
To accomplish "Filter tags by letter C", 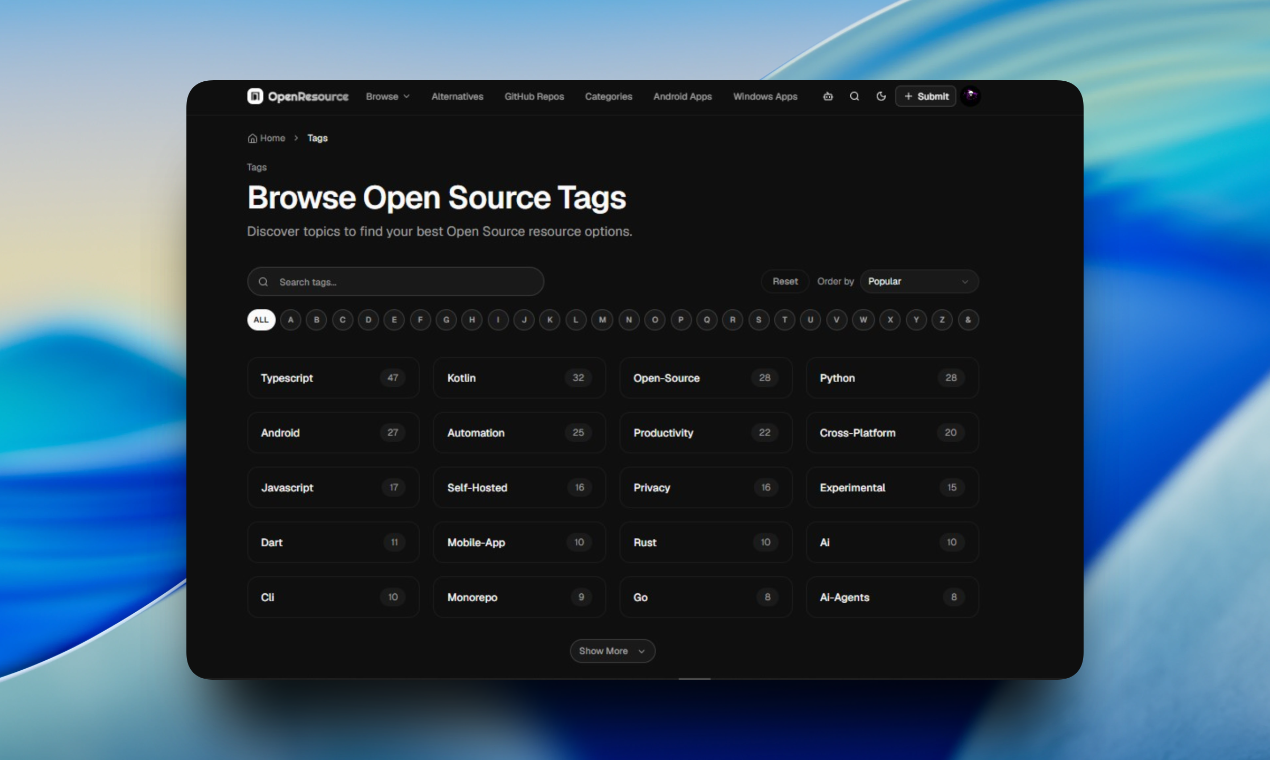I will tap(343, 320).
